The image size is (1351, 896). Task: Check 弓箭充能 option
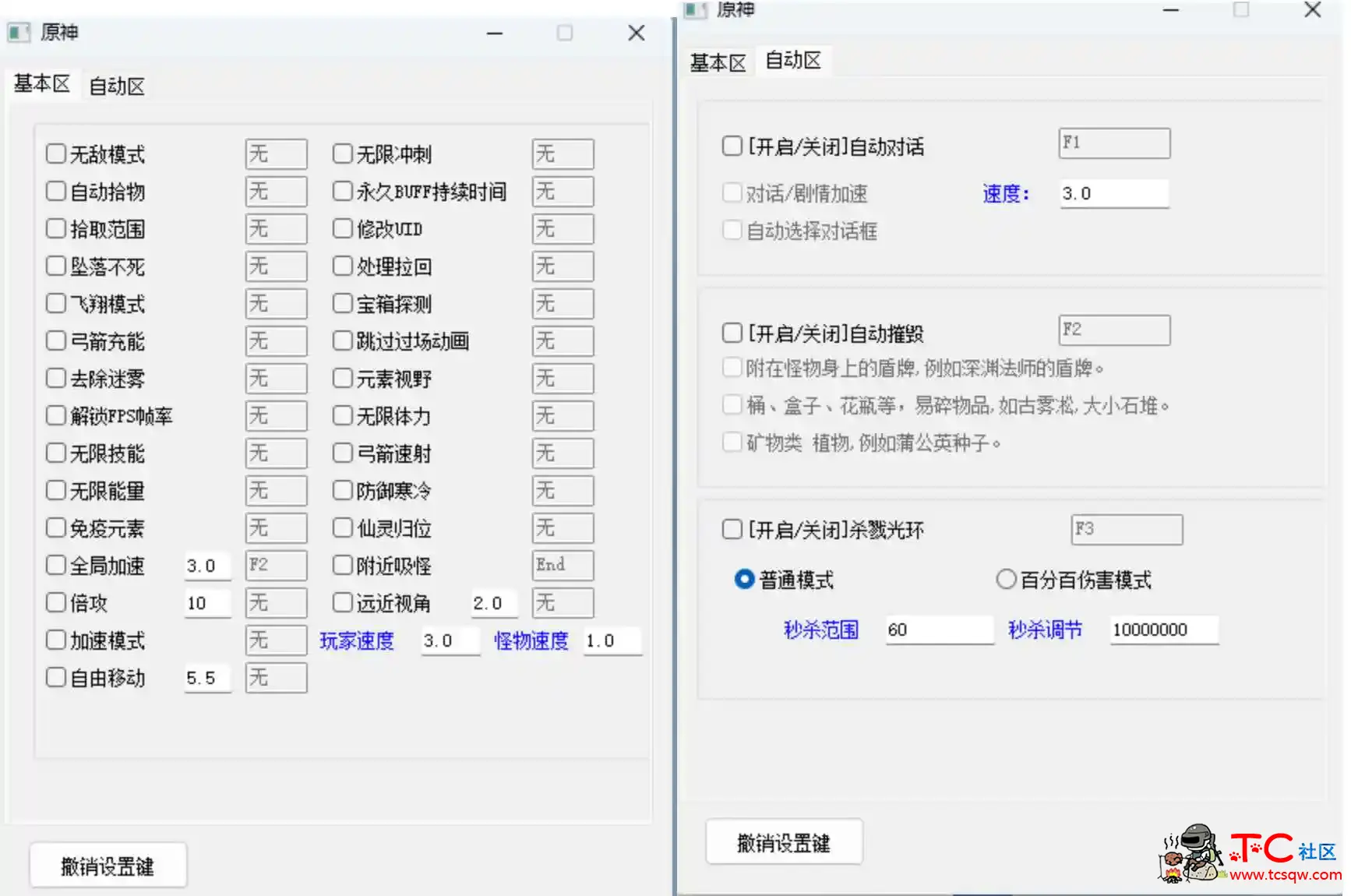56,340
